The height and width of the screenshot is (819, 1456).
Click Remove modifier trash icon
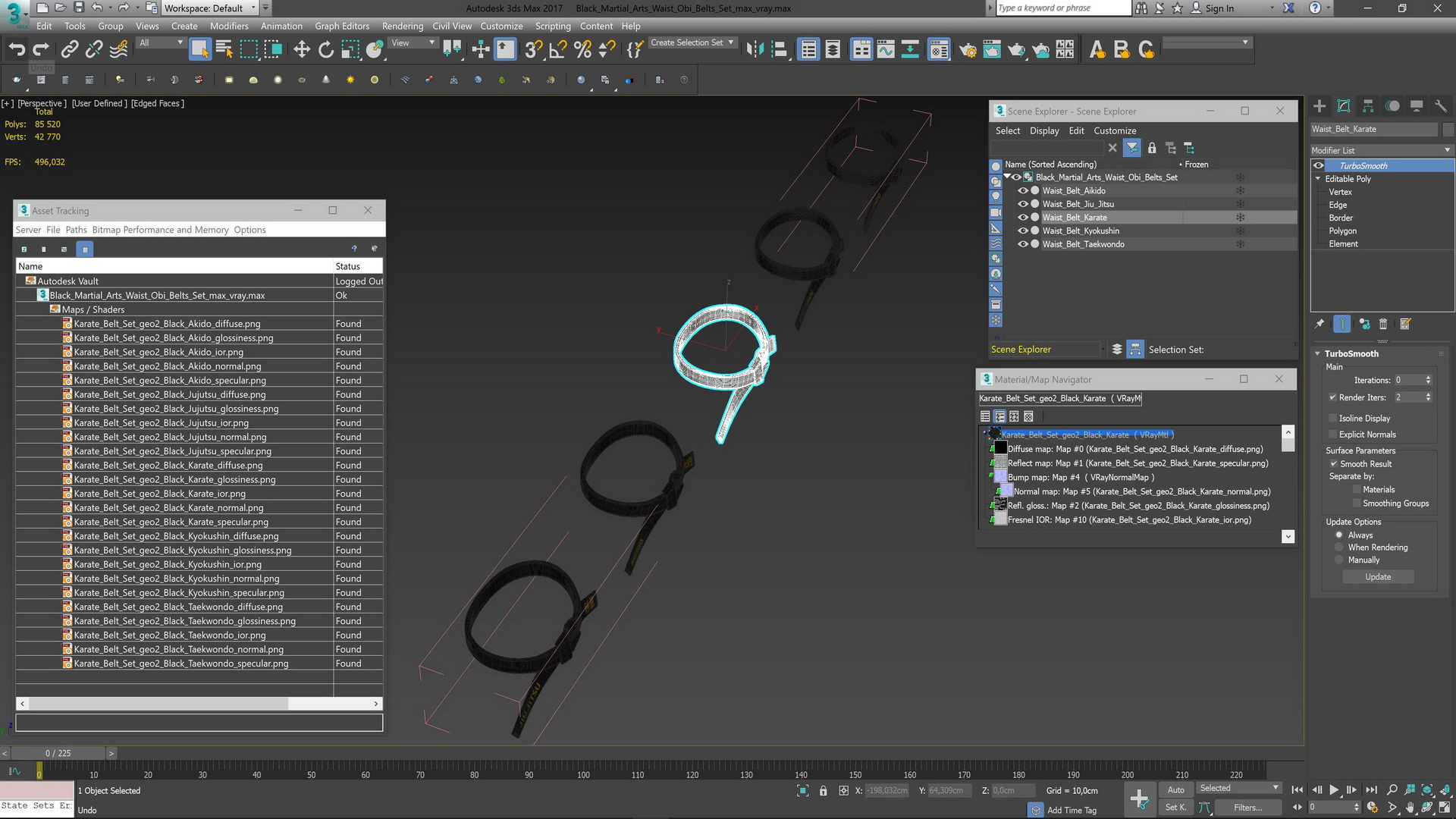coord(1383,324)
